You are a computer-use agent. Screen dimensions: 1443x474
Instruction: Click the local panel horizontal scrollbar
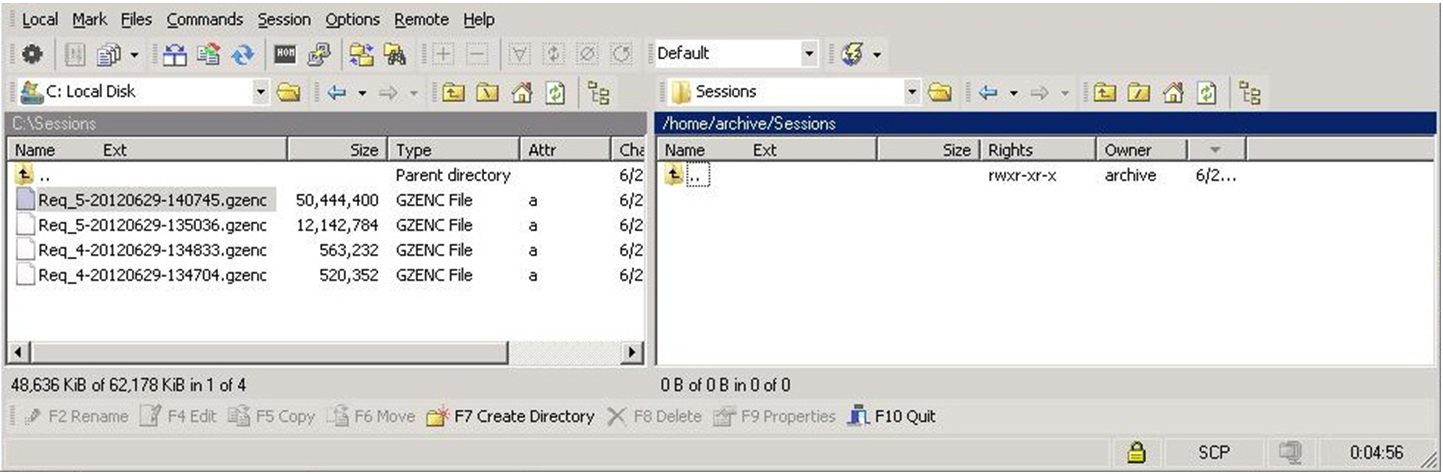tap(326, 352)
